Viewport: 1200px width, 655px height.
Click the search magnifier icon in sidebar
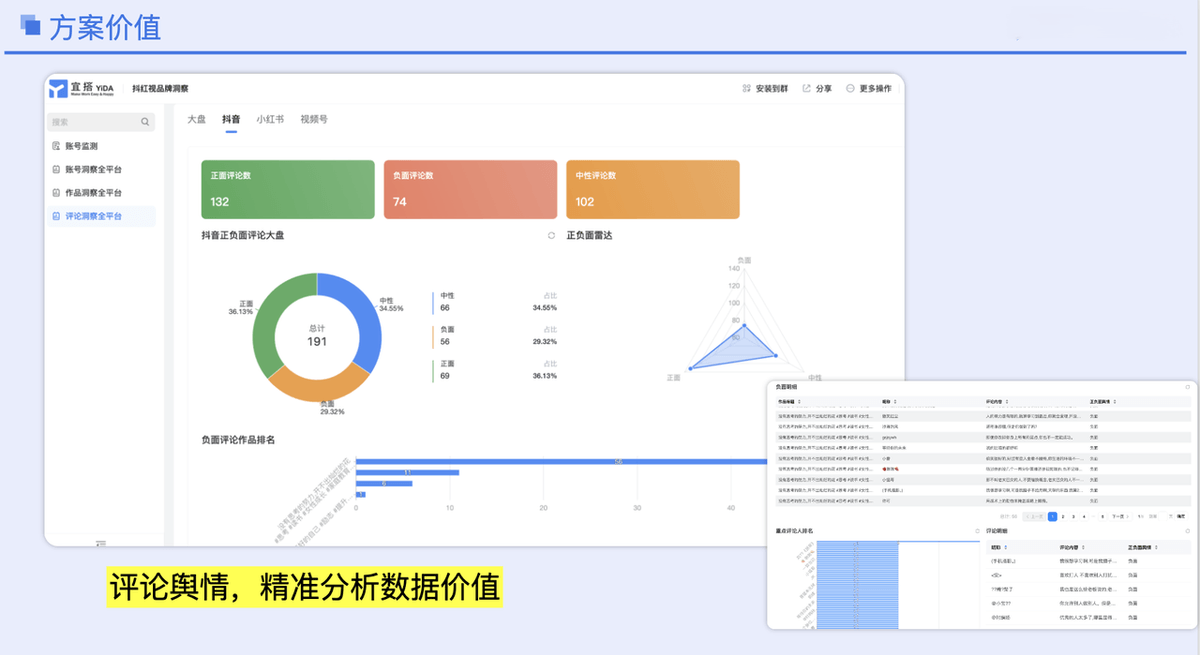tap(145, 122)
